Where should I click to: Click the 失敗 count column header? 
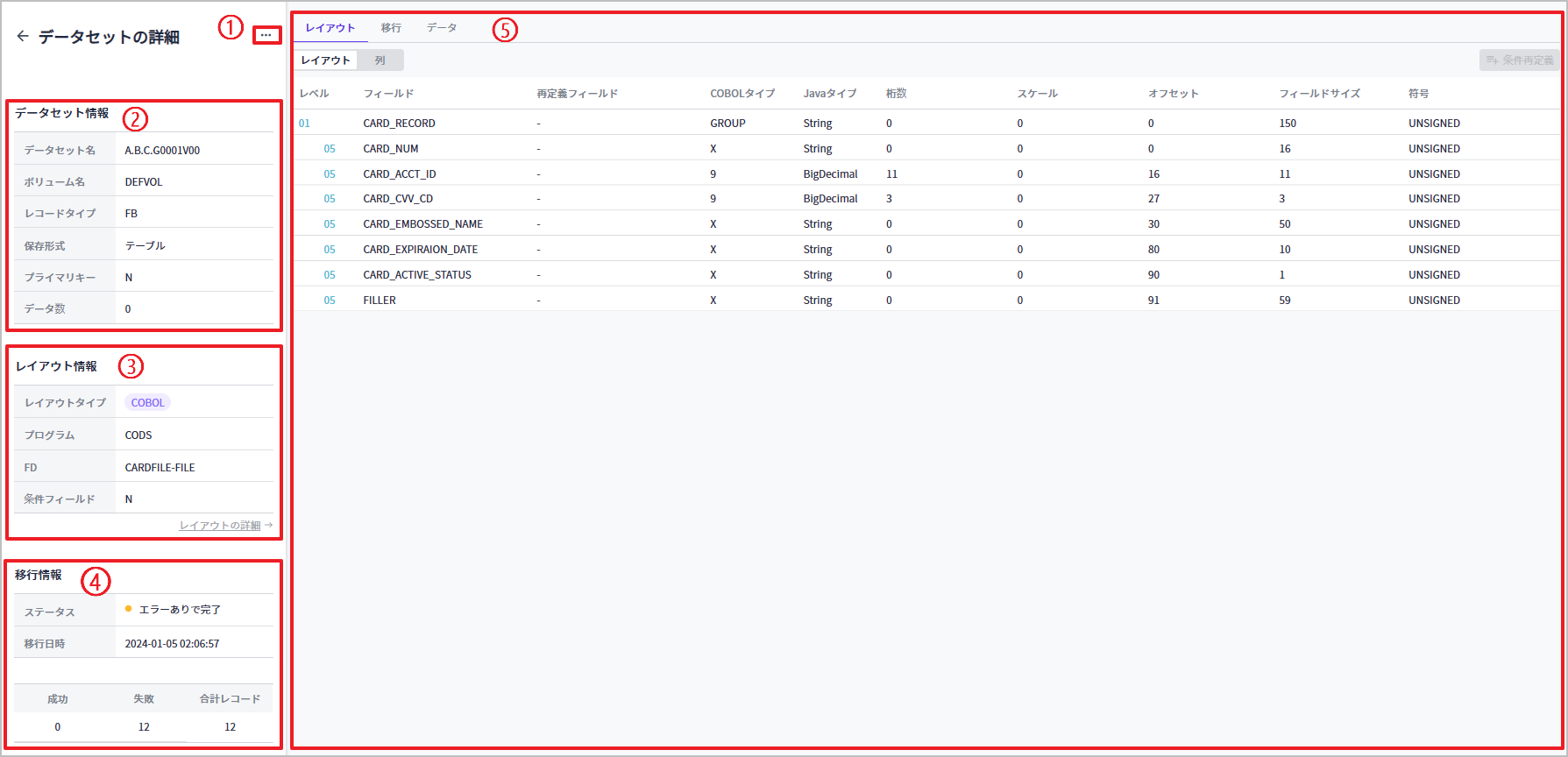point(144,699)
